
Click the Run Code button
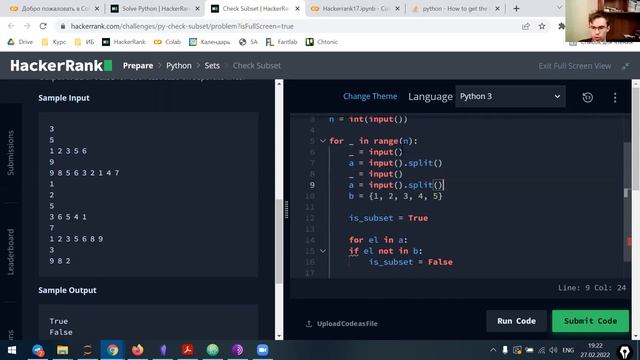click(516, 321)
